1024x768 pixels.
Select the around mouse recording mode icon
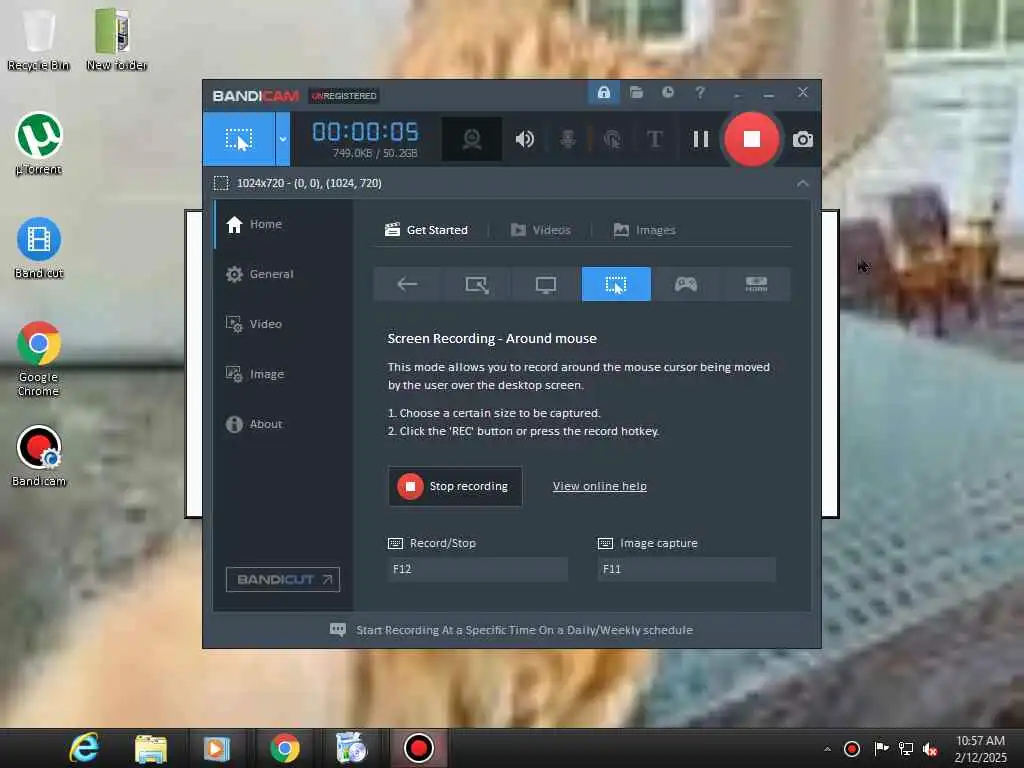coord(616,284)
